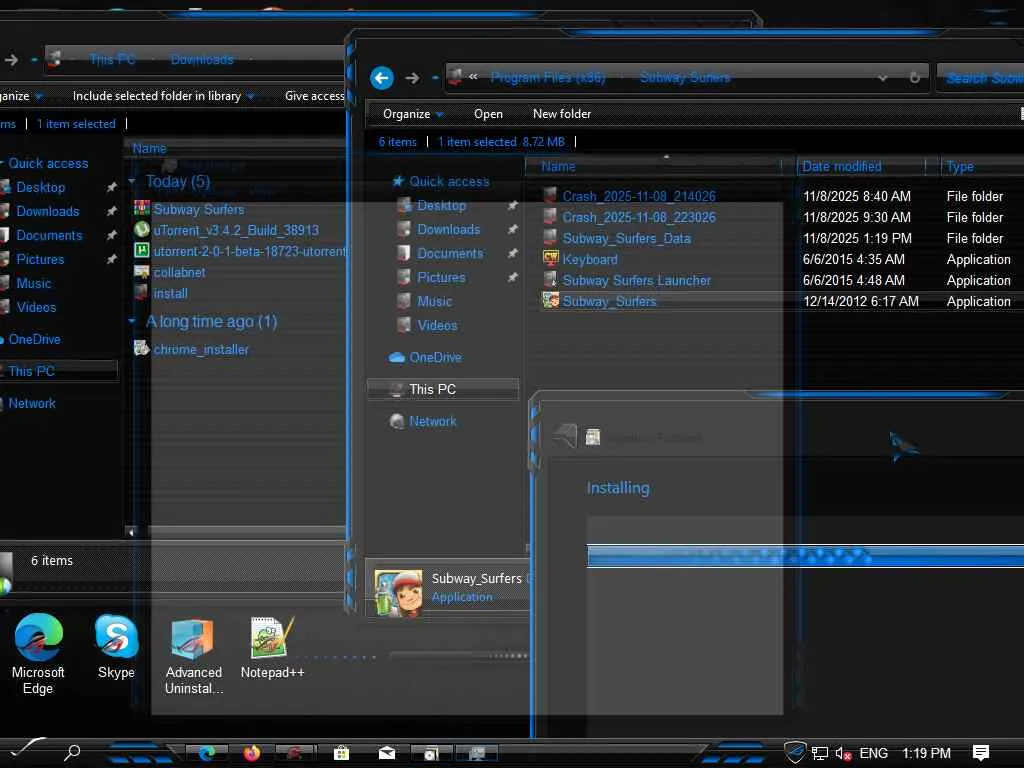Open Firefox from the taskbar
Viewport: 1024px width, 768px height.
pyautogui.click(x=251, y=753)
